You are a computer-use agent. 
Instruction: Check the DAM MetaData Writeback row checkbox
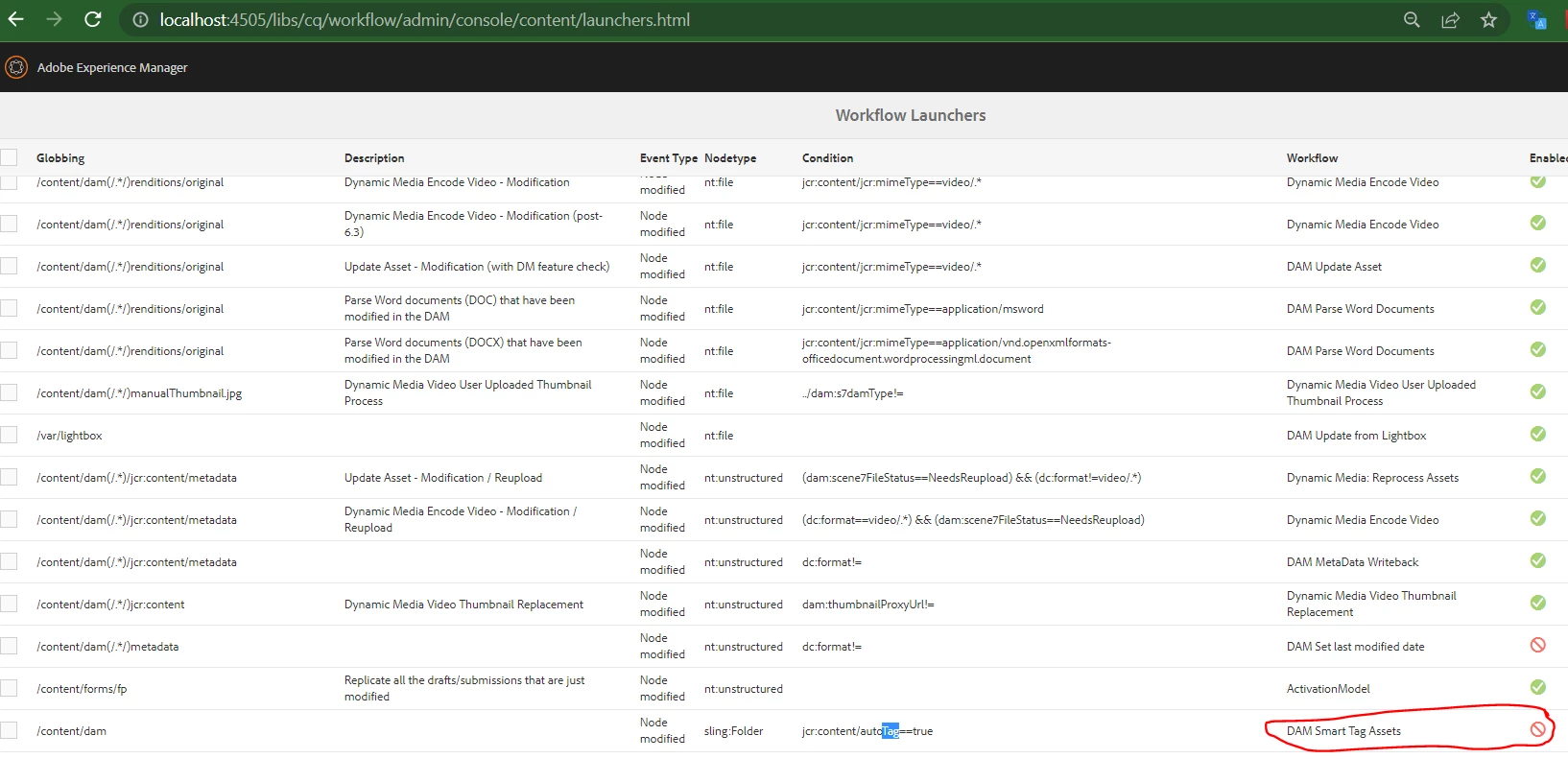(9, 561)
